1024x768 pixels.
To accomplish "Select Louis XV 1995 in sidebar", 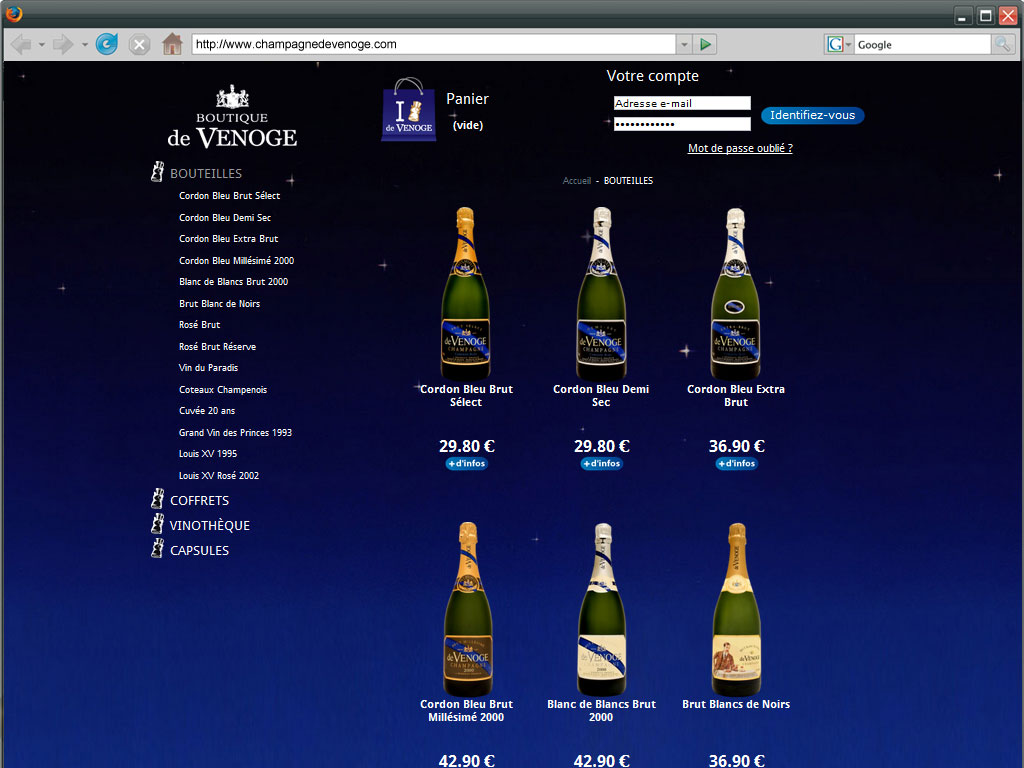I will pyautogui.click(x=208, y=454).
